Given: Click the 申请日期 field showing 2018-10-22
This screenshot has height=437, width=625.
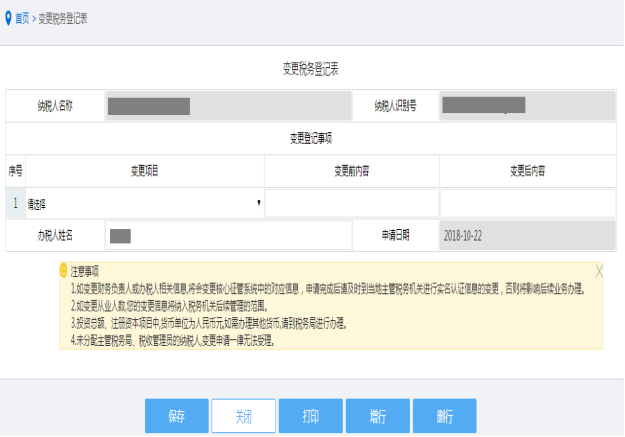Looking at the screenshot, I should (526, 235).
